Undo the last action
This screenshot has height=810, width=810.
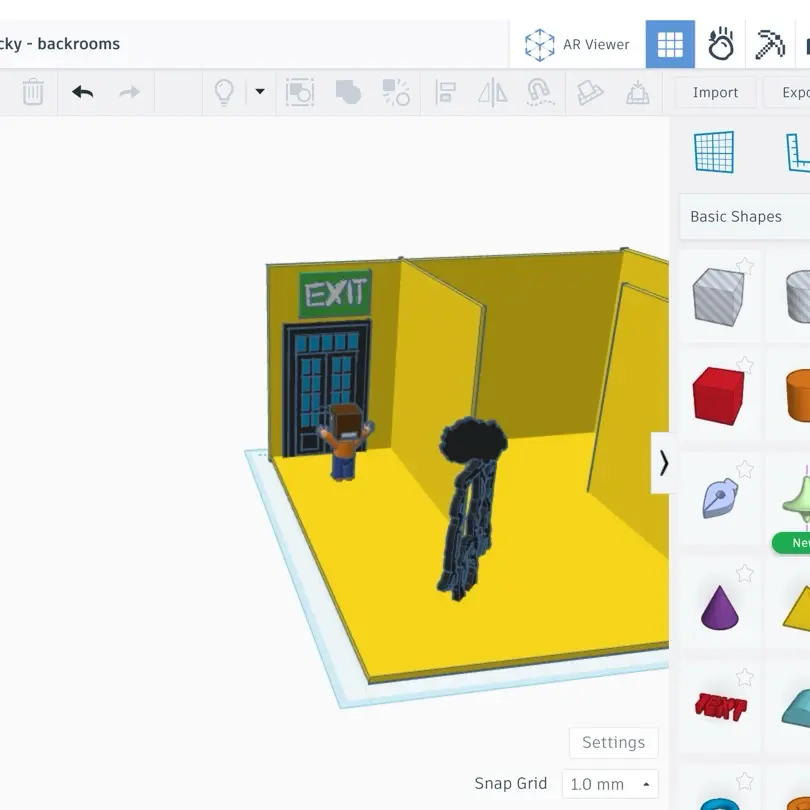coord(83,92)
